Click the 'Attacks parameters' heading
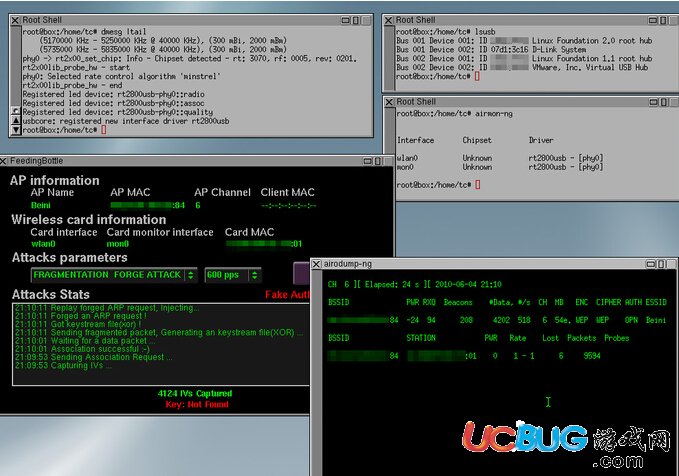 pos(70,258)
